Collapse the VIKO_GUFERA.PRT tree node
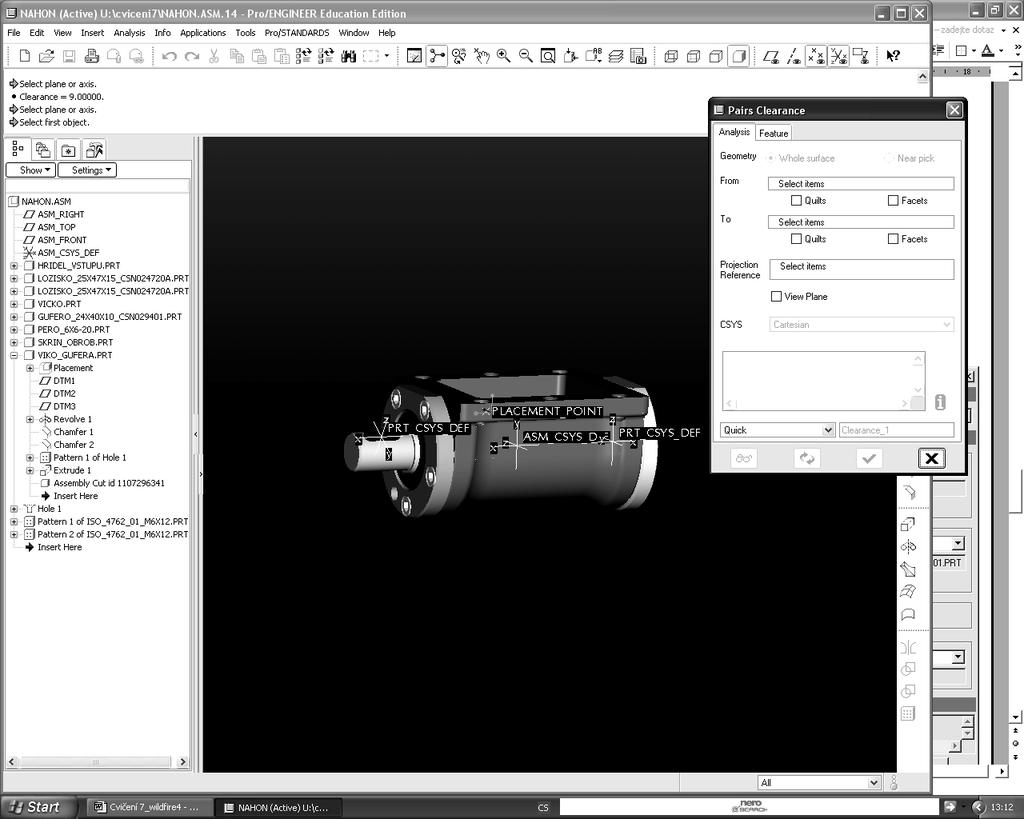 tap(14, 355)
